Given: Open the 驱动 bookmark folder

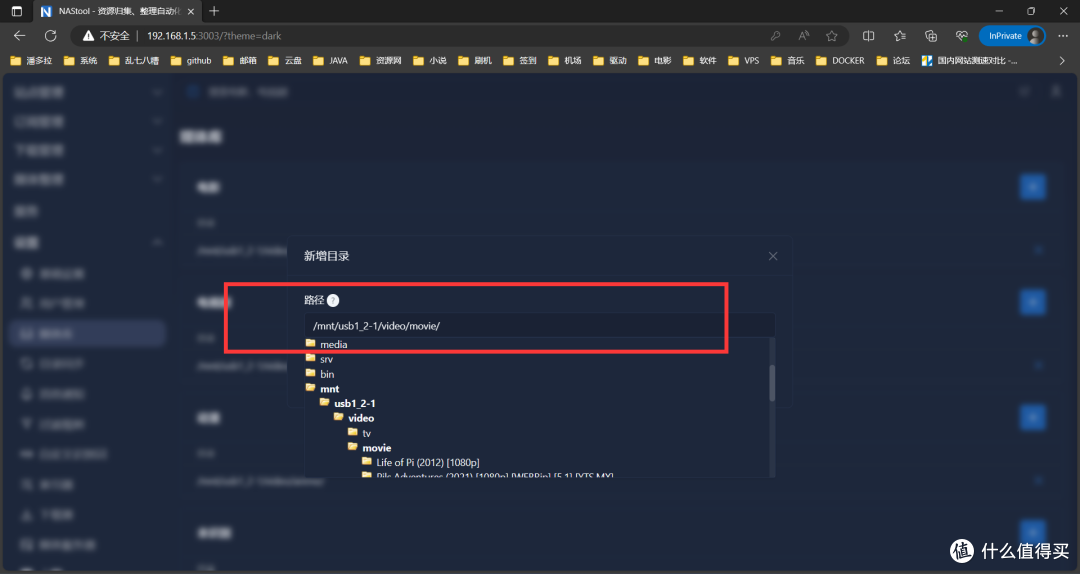Looking at the screenshot, I should pyautogui.click(x=610, y=61).
